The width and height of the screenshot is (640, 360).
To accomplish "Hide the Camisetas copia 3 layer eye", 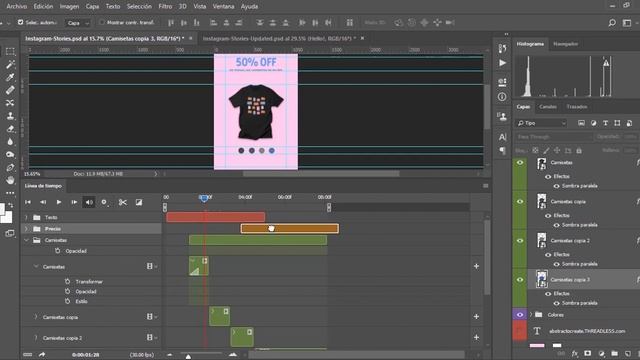I will (520, 280).
